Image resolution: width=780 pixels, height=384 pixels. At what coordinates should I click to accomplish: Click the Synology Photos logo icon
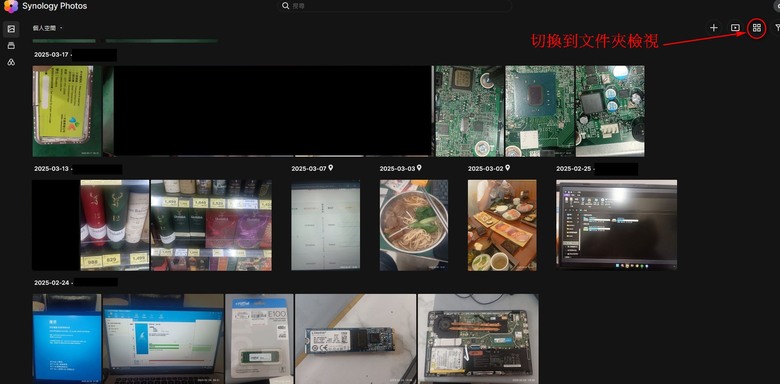tap(11, 6)
